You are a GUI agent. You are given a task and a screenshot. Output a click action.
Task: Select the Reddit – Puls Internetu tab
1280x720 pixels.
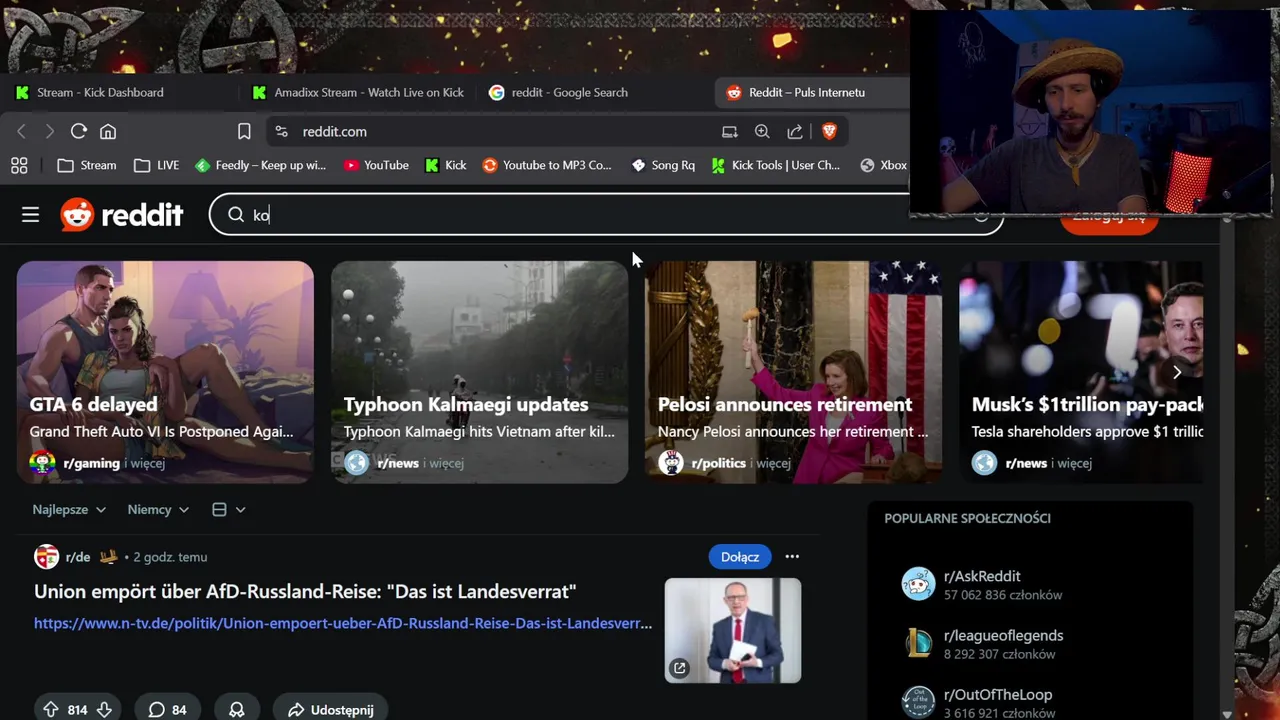point(812,92)
